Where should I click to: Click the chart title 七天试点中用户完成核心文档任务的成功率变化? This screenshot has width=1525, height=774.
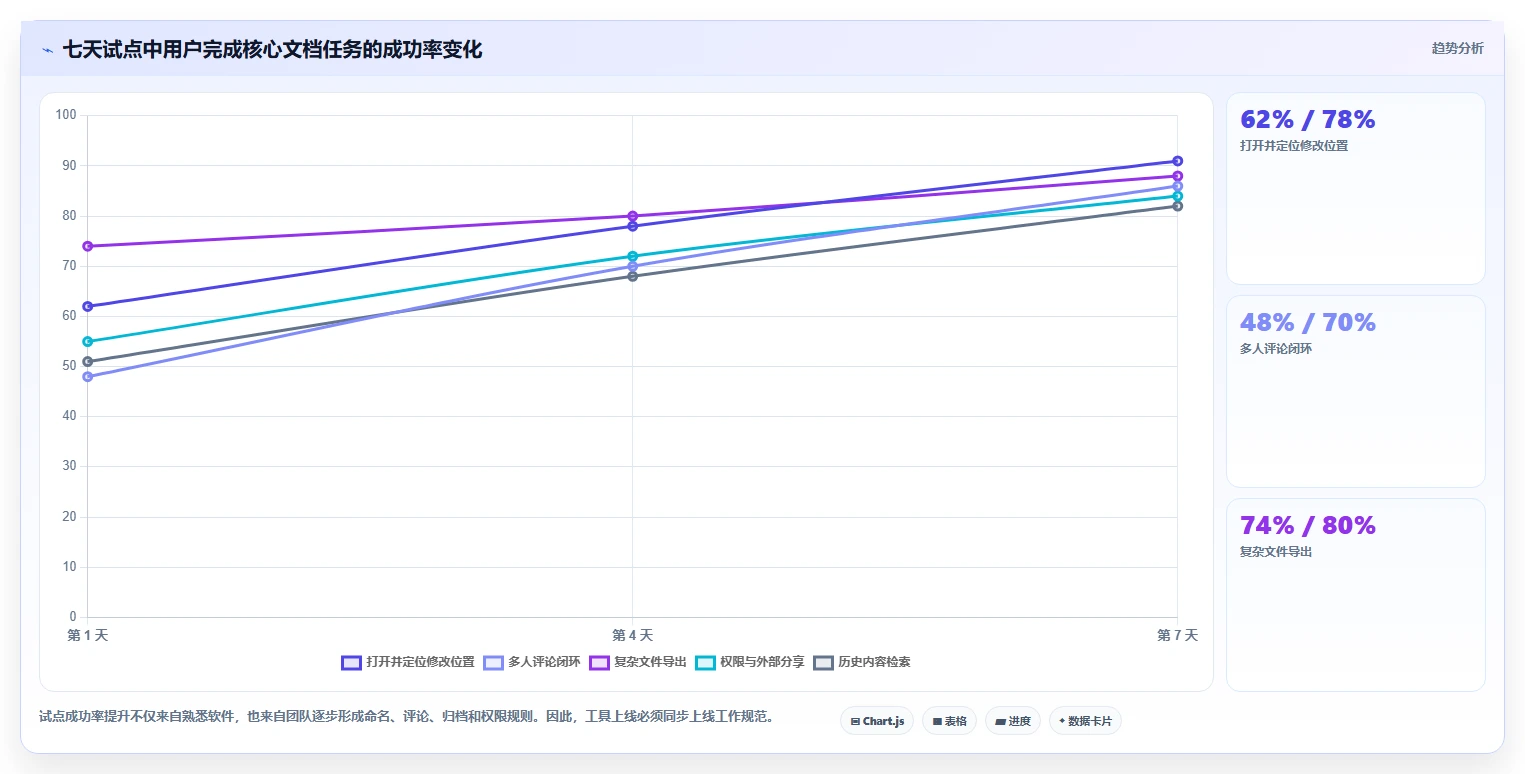(x=273, y=49)
